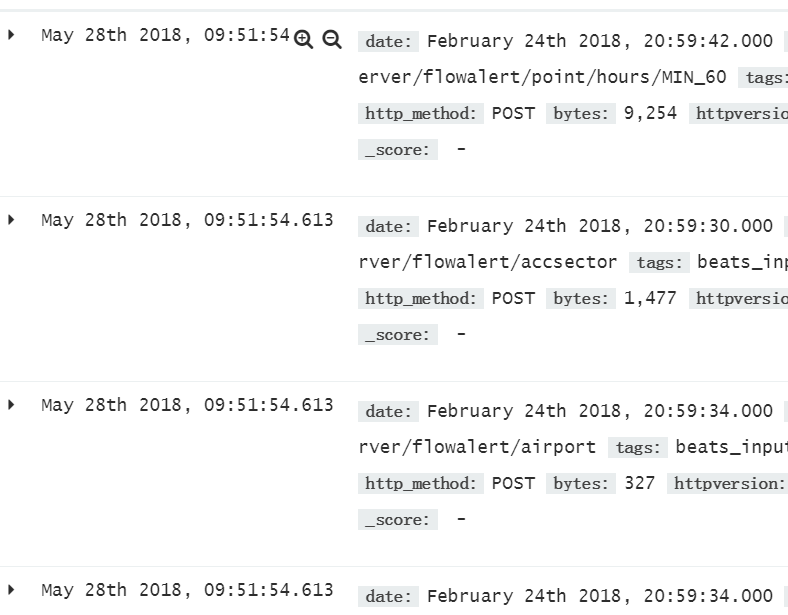Click the filter-out-value magnifier minus icon
The image size is (788, 615).
pyautogui.click(x=332, y=39)
